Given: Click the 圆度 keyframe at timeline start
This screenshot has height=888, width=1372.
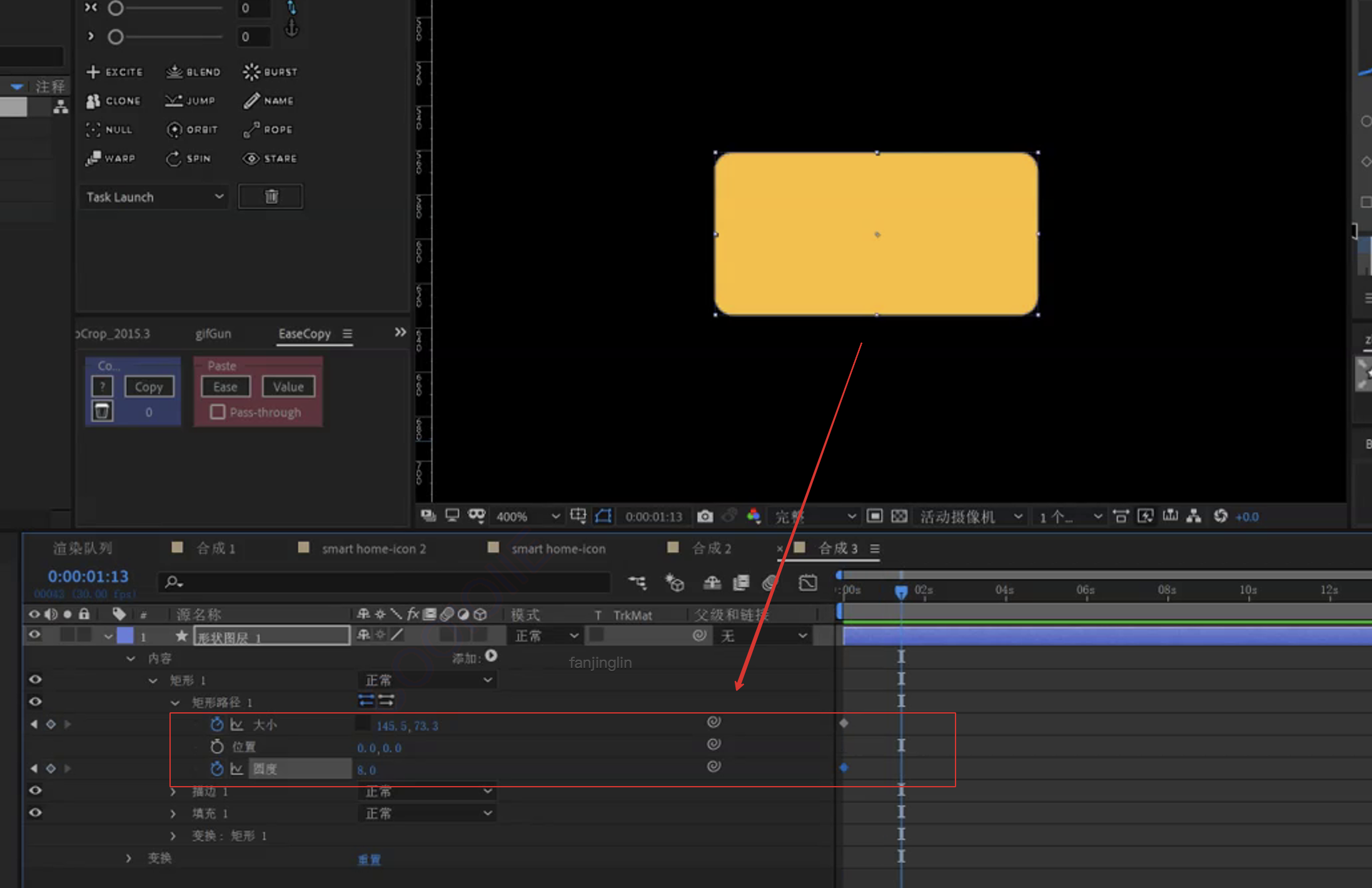Looking at the screenshot, I should (x=844, y=767).
